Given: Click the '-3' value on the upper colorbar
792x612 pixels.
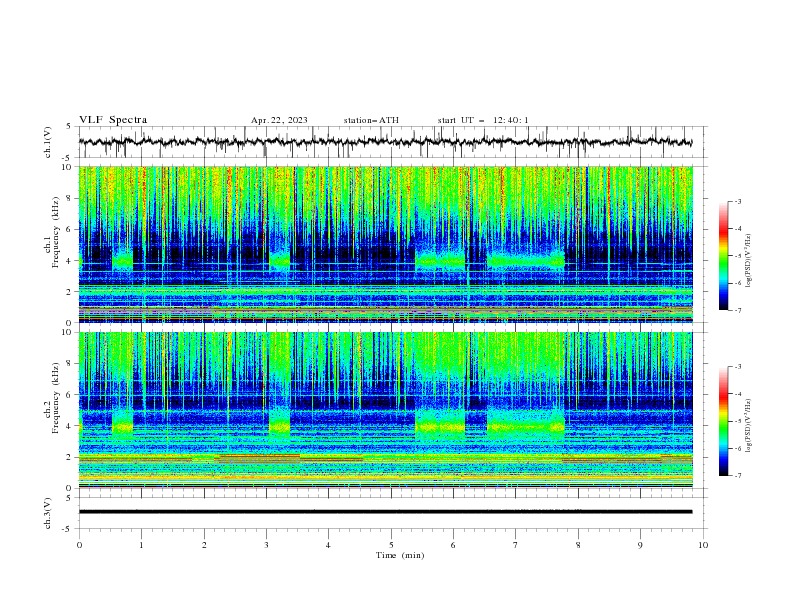Looking at the screenshot, I should (x=737, y=201).
